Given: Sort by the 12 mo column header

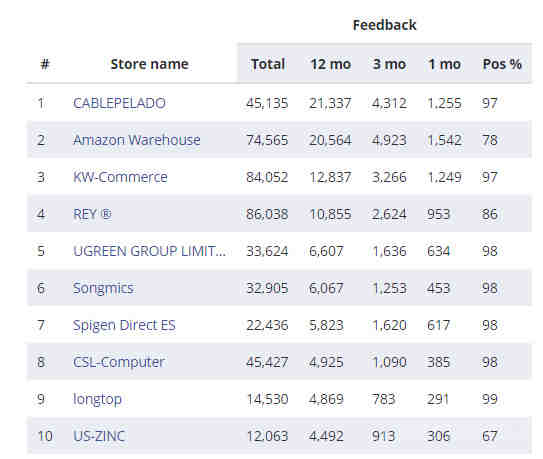Looking at the screenshot, I should [x=331, y=64].
